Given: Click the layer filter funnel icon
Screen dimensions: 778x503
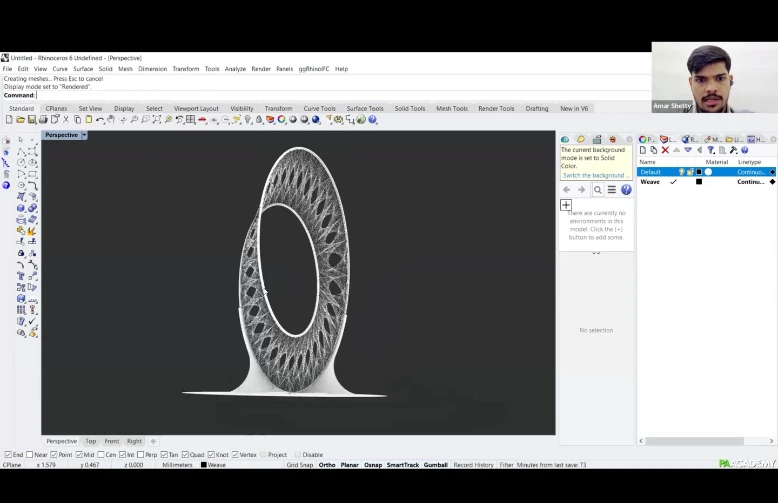Looking at the screenshot, I should (711, 150).
